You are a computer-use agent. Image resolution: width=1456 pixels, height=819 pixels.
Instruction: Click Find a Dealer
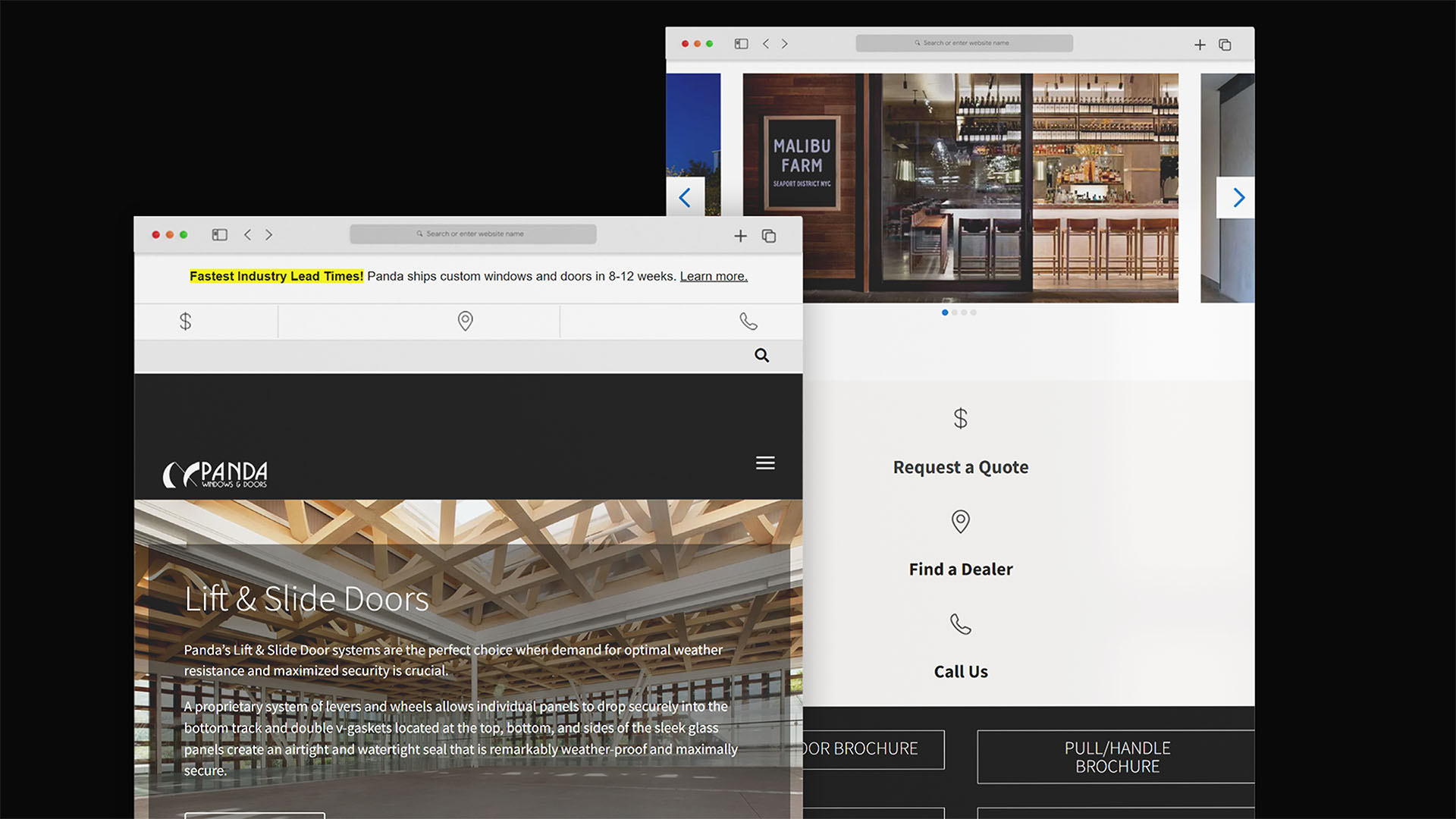961,570
